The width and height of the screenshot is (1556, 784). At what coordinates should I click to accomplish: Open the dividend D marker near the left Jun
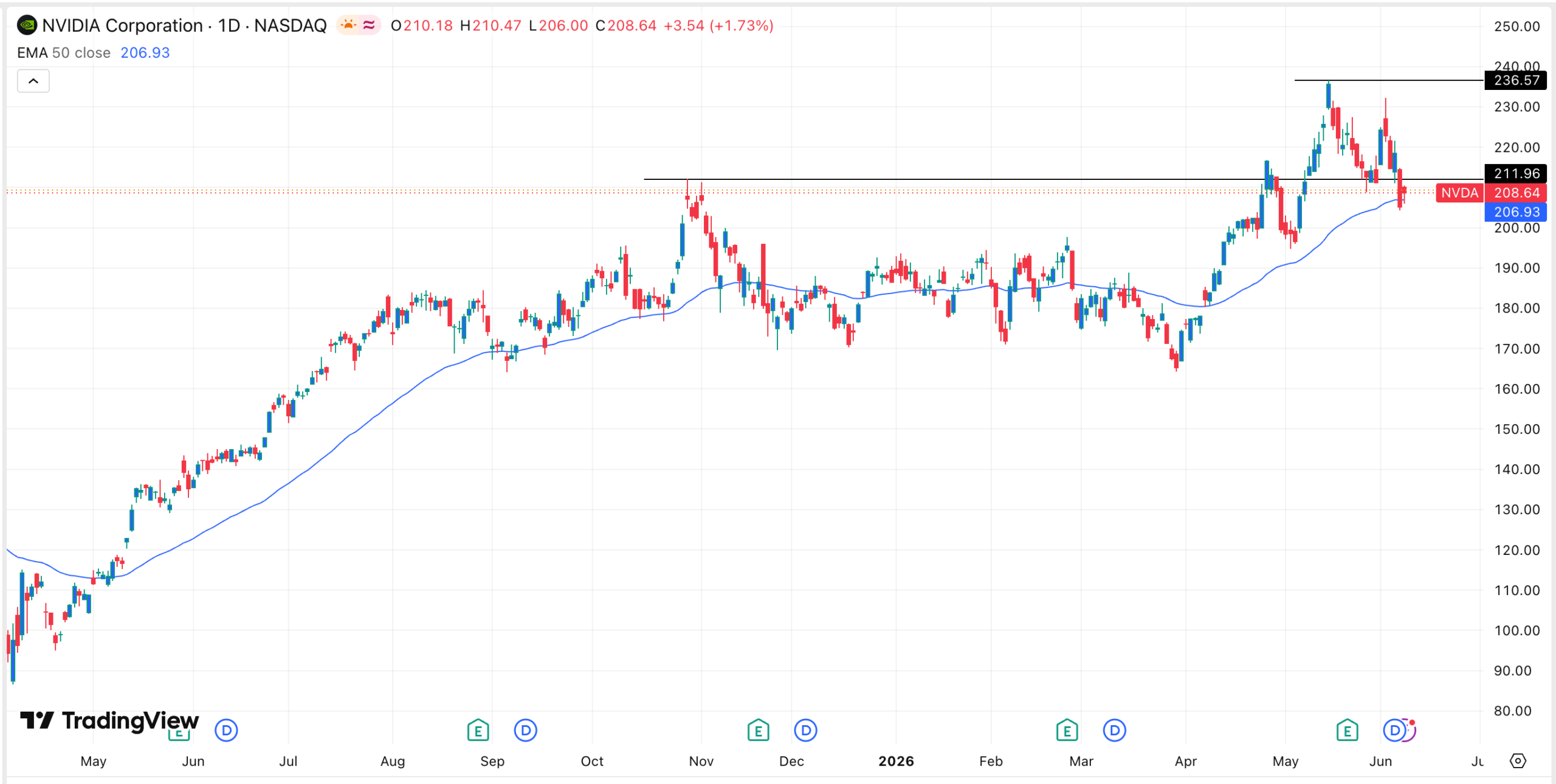pyautogui.click(x=226, y=731)
